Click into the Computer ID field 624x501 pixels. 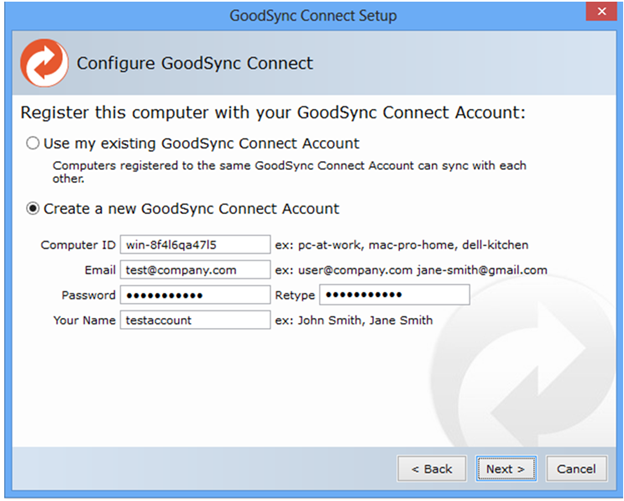click(195, 245)
